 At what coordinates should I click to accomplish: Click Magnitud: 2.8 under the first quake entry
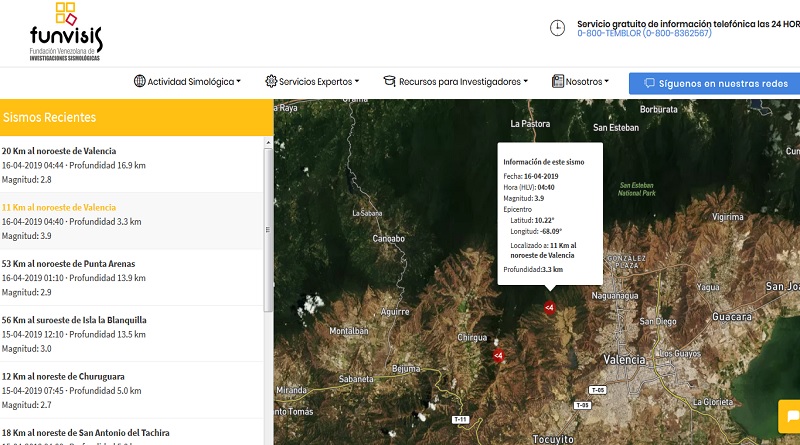[27, 180]
